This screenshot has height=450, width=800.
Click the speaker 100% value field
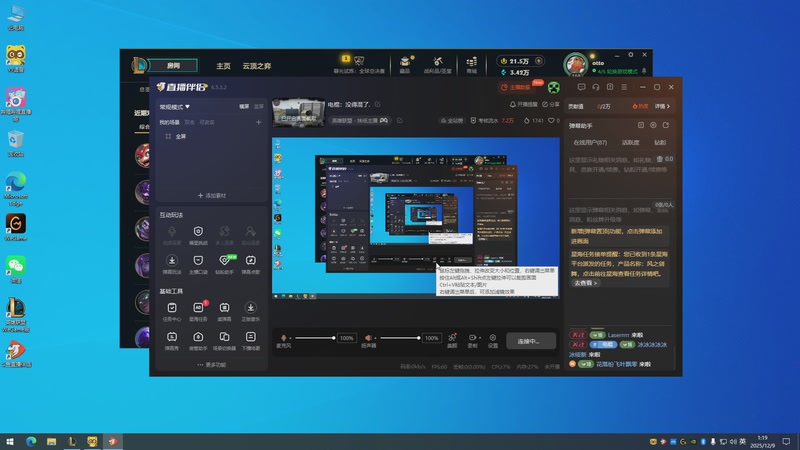pyautogui.click(x=432, y=338)
